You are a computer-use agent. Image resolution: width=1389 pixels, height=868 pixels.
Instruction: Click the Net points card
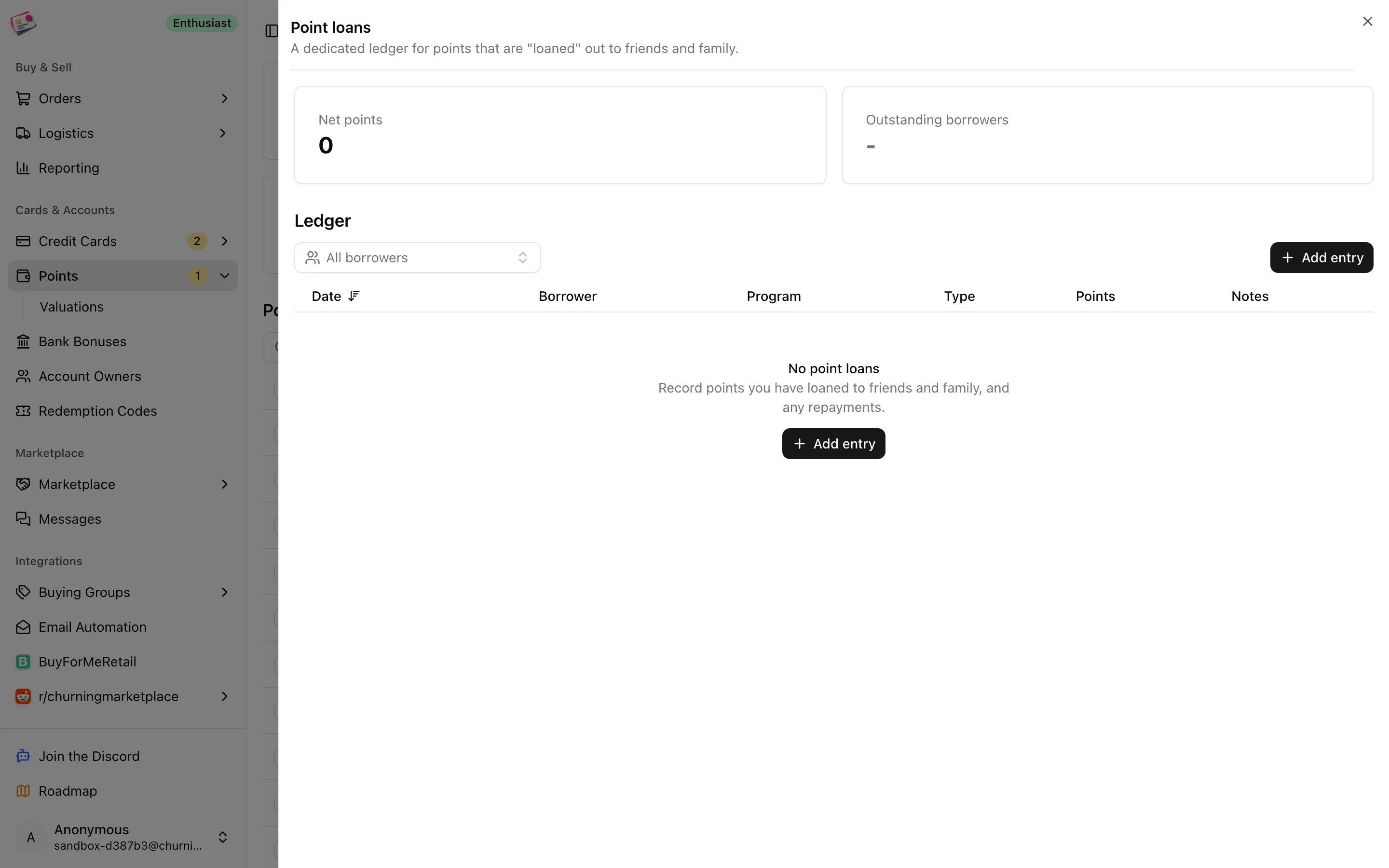(x=560, y=135)
